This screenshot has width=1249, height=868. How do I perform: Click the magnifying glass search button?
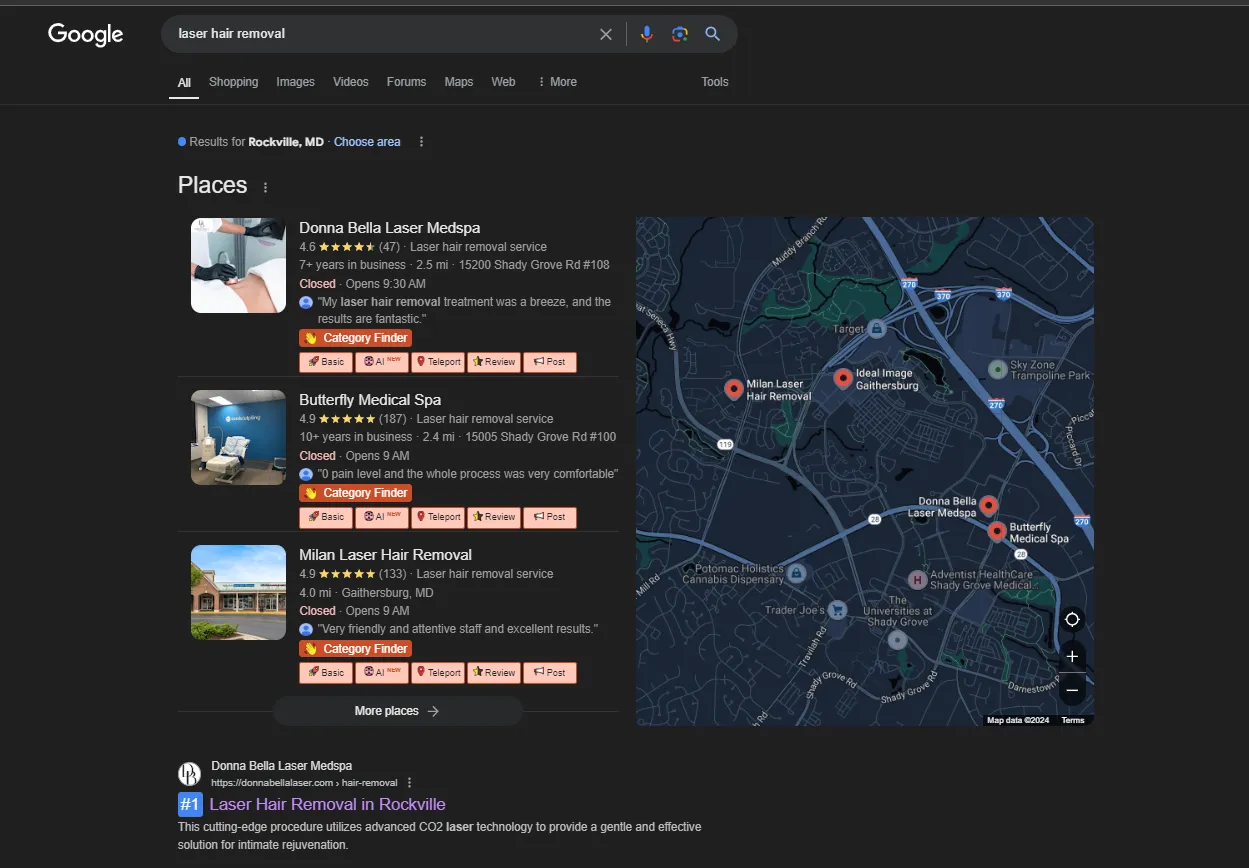click(x=713, y=34)
